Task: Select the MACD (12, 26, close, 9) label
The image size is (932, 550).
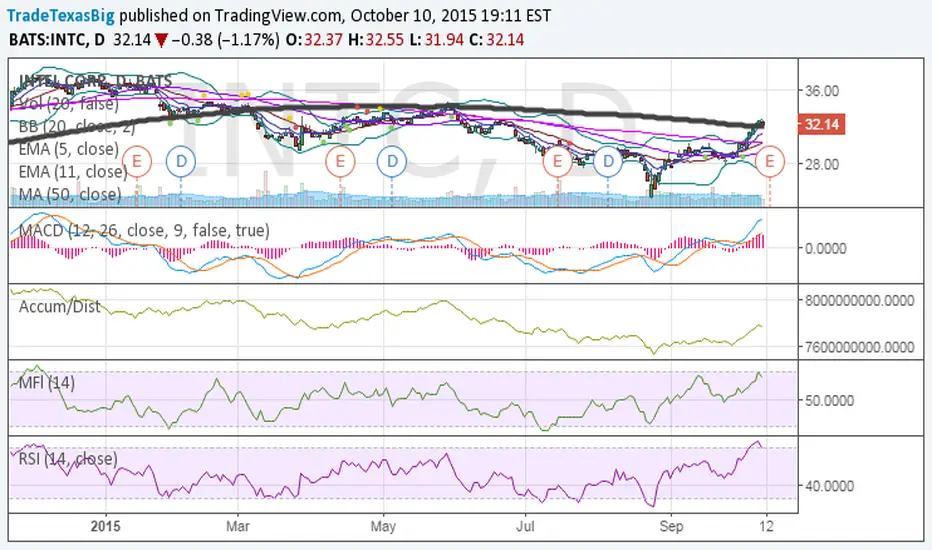Action: pos(144,231)
